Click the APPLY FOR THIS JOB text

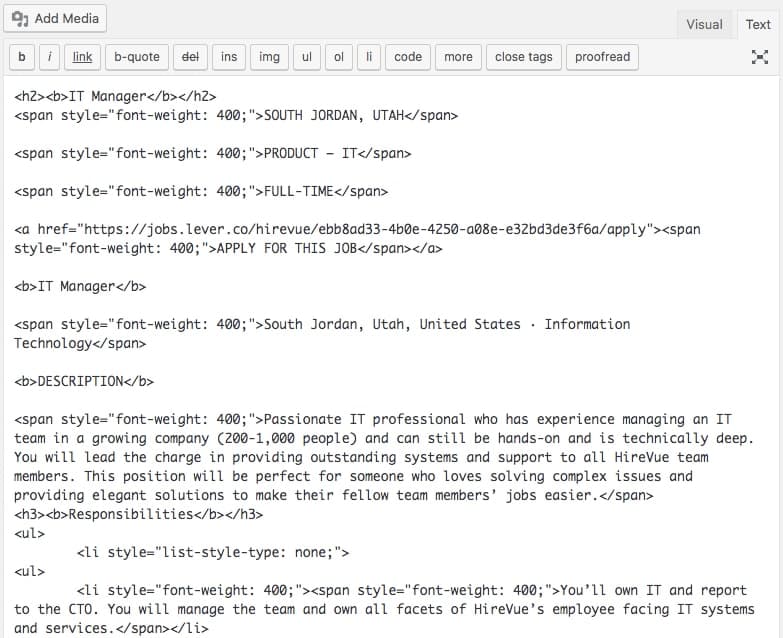click(x=287, y=249)
